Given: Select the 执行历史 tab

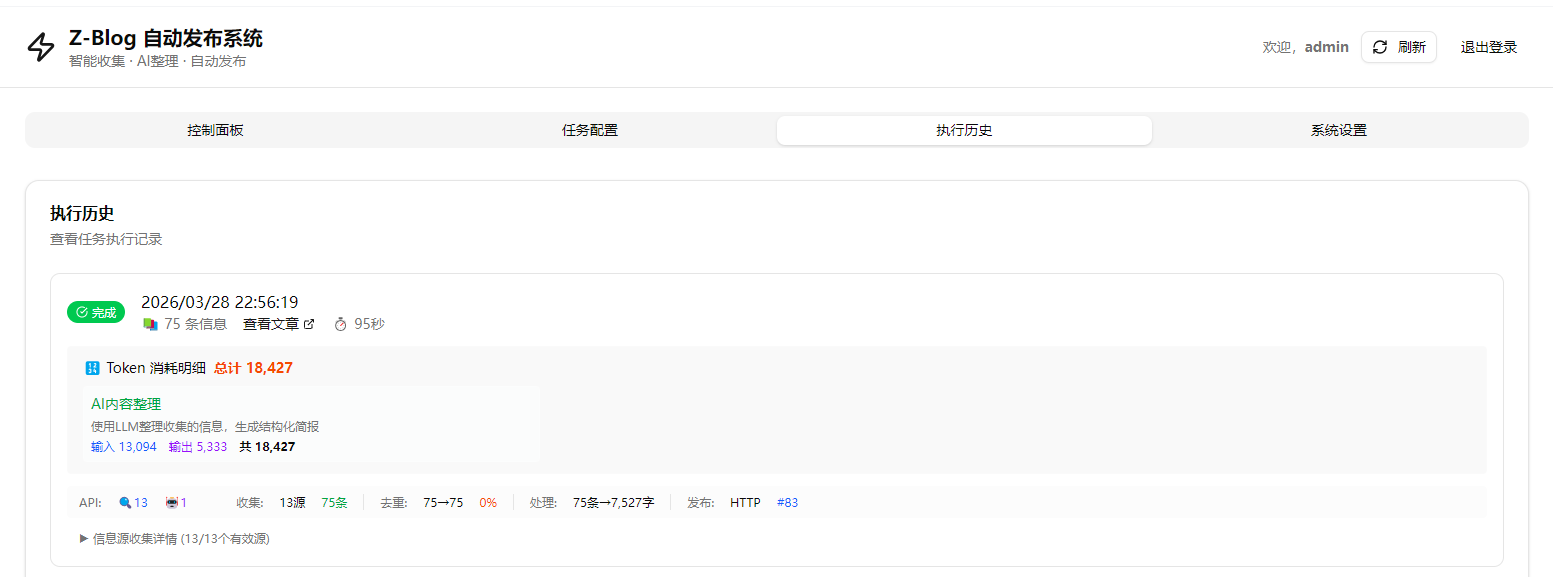Looking at the screenshot, I should click(x=964, y=130).
